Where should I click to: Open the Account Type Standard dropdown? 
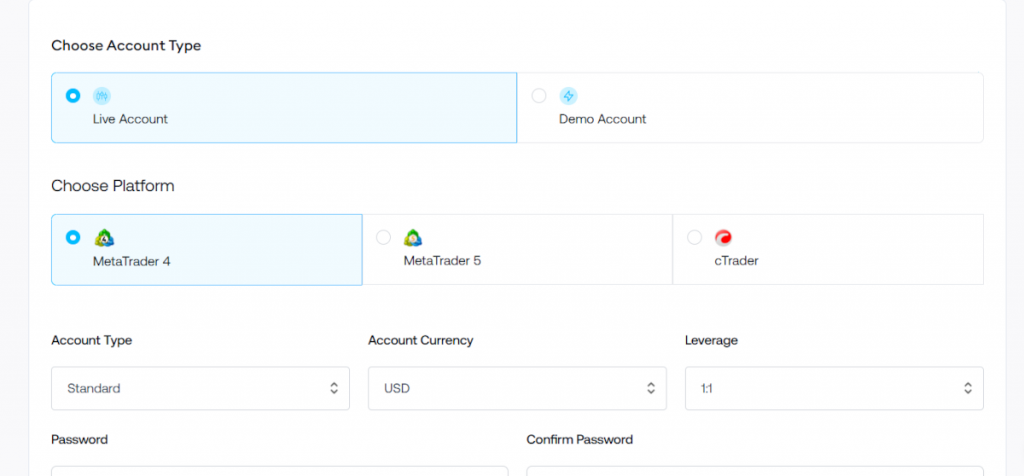point(200,389)
